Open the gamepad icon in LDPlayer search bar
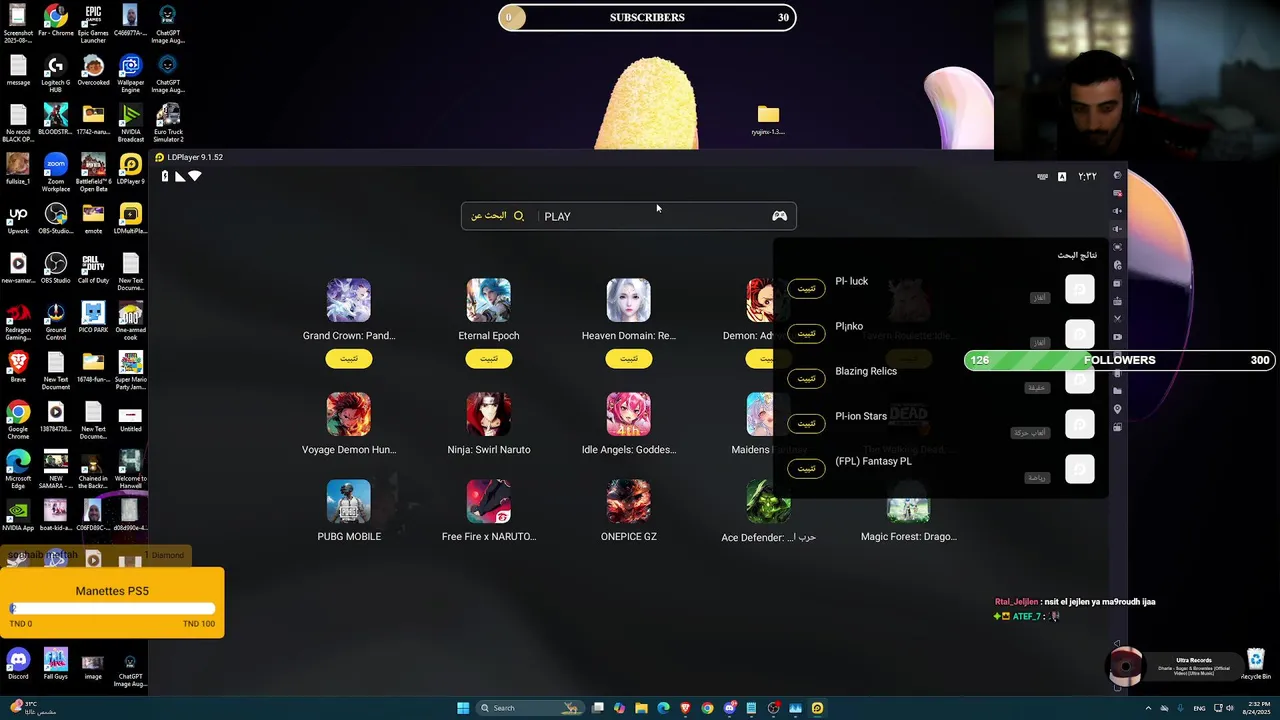Image resolution: width=1280 pixels, height=720 pixels. click(780, 216)
